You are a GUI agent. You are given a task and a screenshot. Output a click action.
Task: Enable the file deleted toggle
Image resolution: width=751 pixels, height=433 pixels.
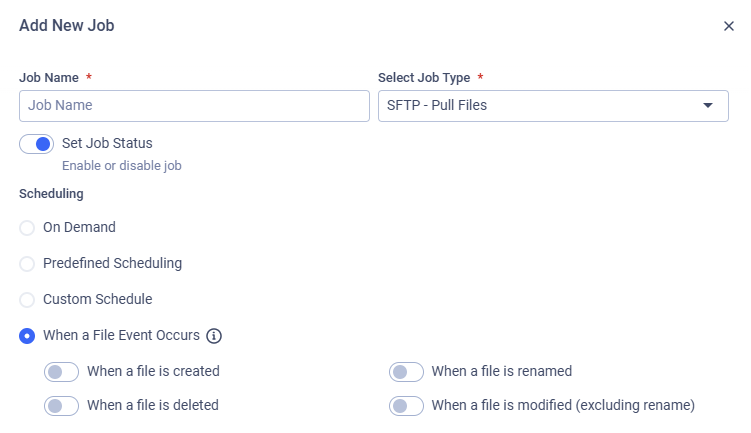[61, 406]
